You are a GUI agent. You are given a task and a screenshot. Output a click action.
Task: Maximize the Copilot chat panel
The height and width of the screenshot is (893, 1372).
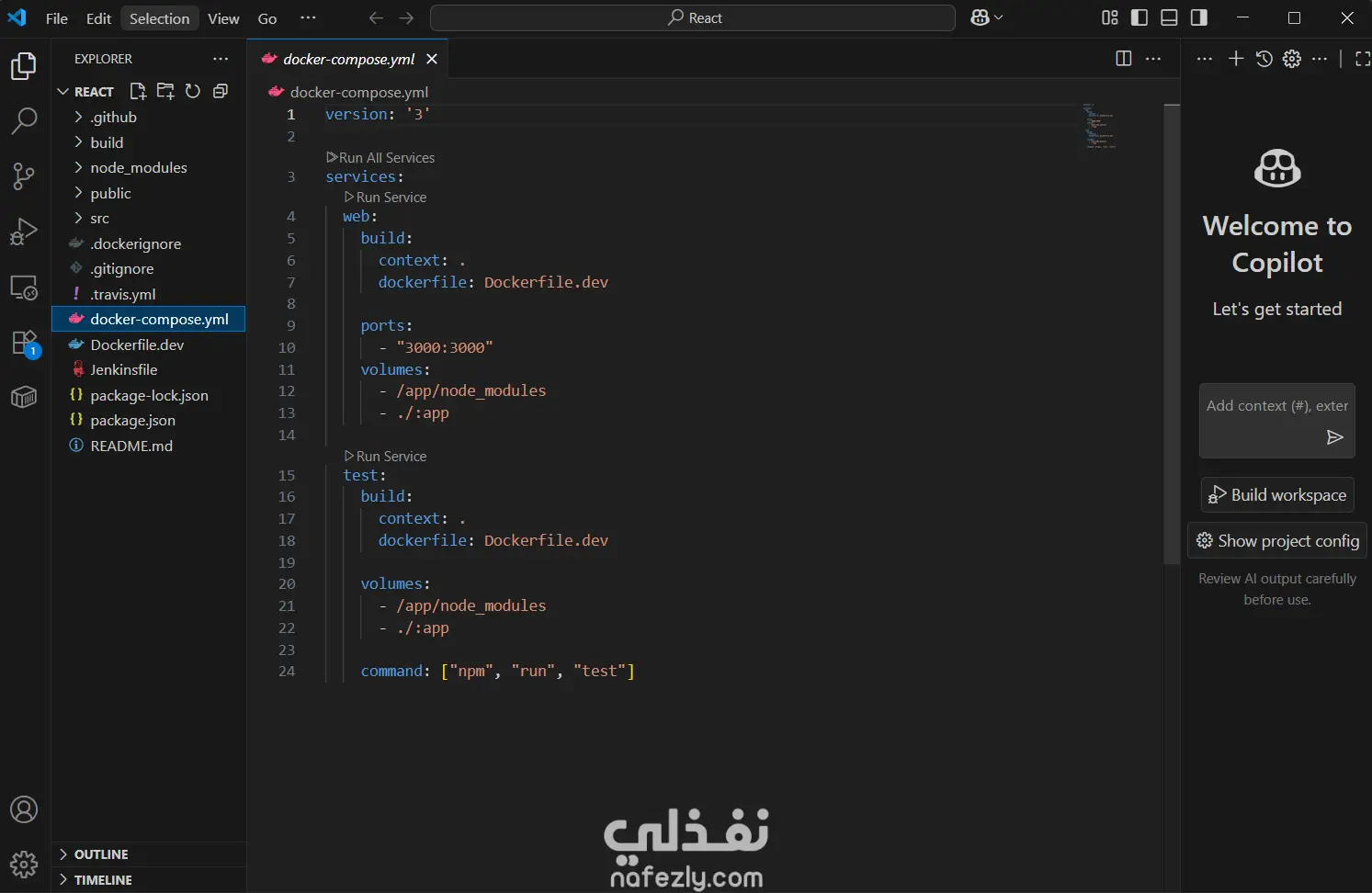coord(1363,59)
